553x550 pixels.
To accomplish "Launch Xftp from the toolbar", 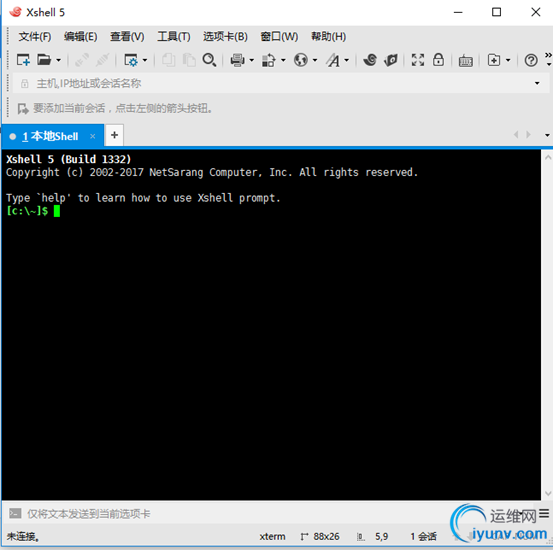I will pos(370,60).
